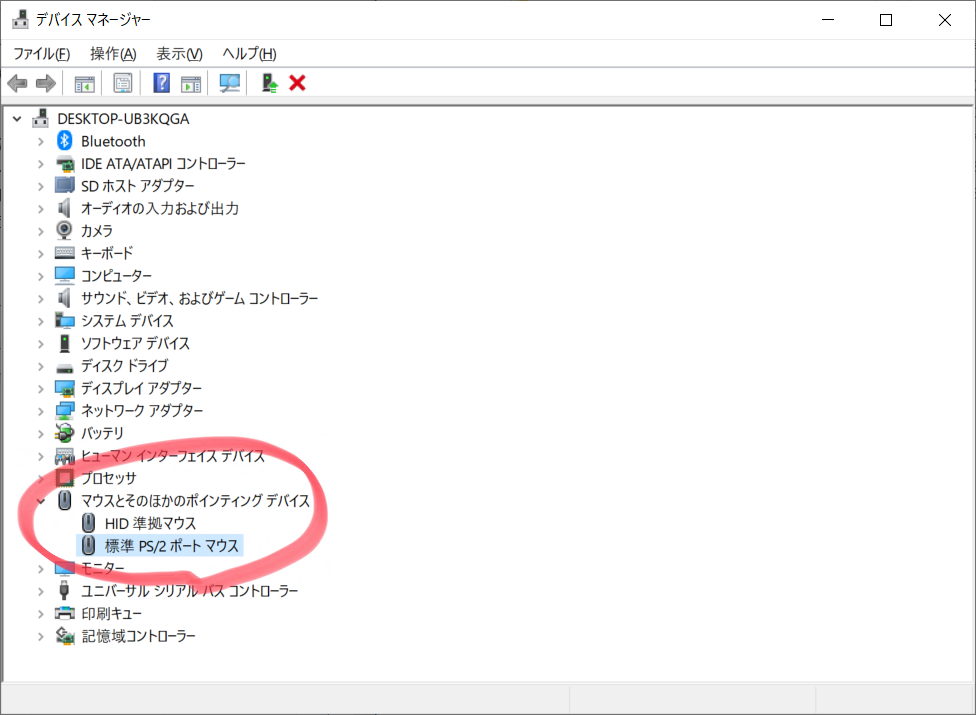This screenshot has width=976, height=715.
Task: Collapse the DESKTOP-UB3KQGA root node
Action: [17, 119]
